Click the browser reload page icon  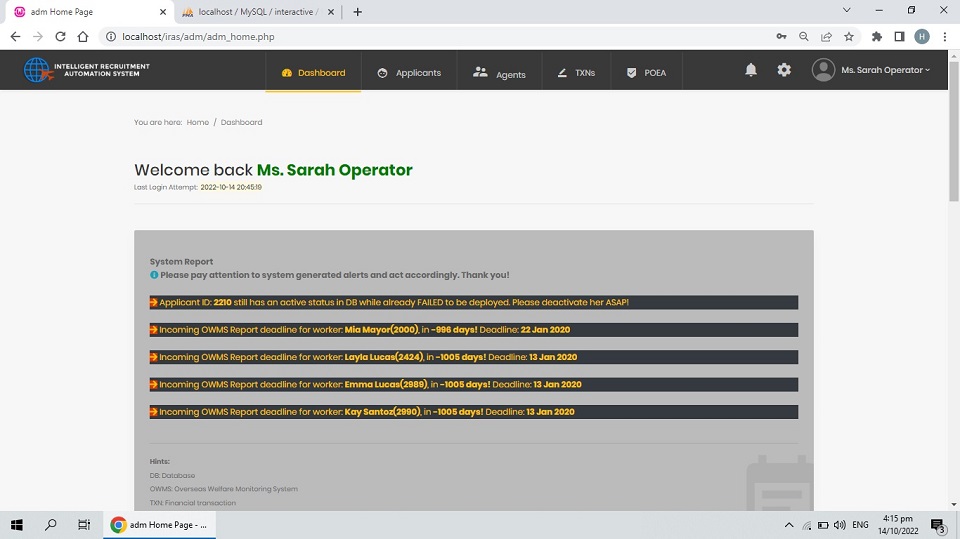60,37
